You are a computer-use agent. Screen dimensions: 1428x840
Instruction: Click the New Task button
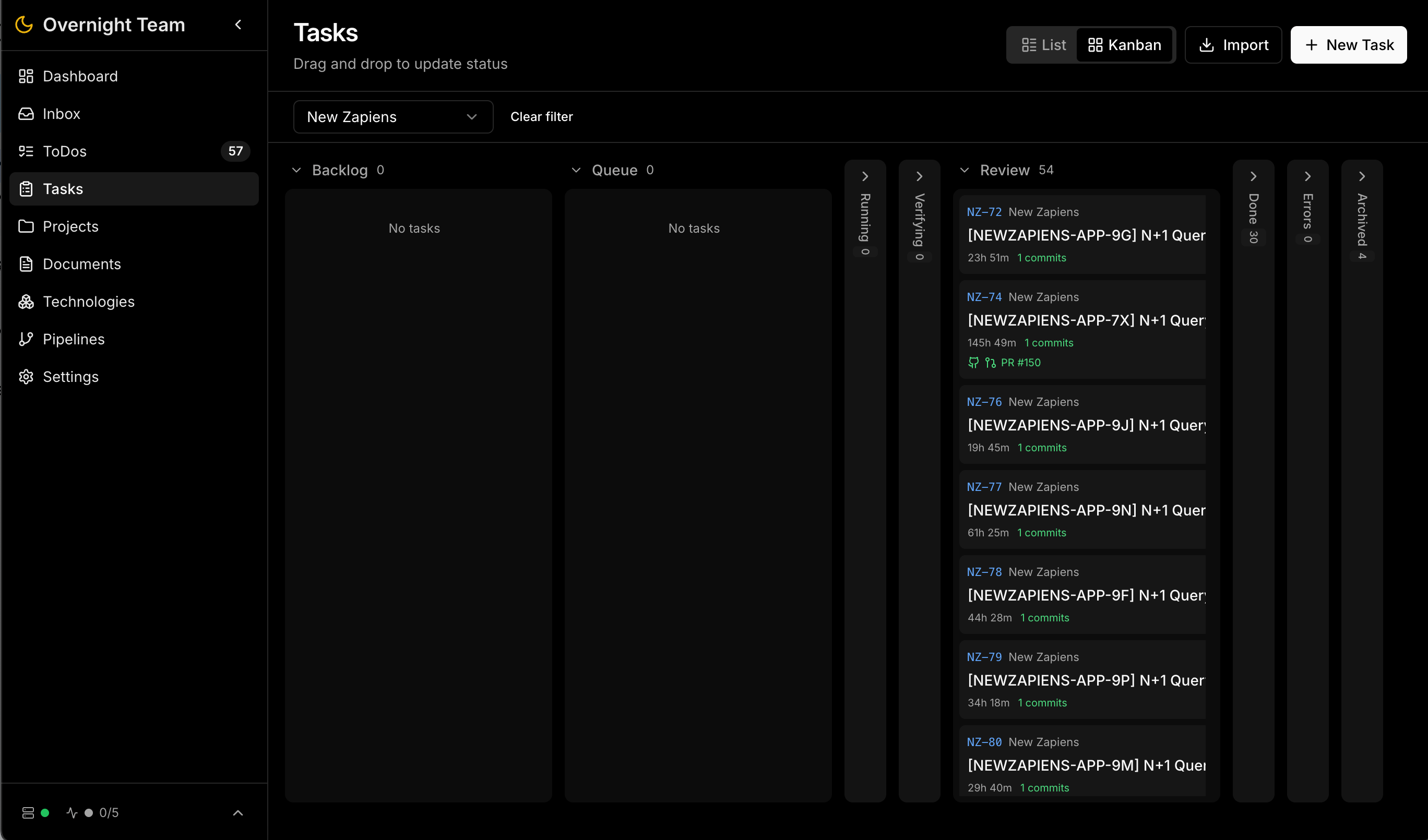point(1349,45)
